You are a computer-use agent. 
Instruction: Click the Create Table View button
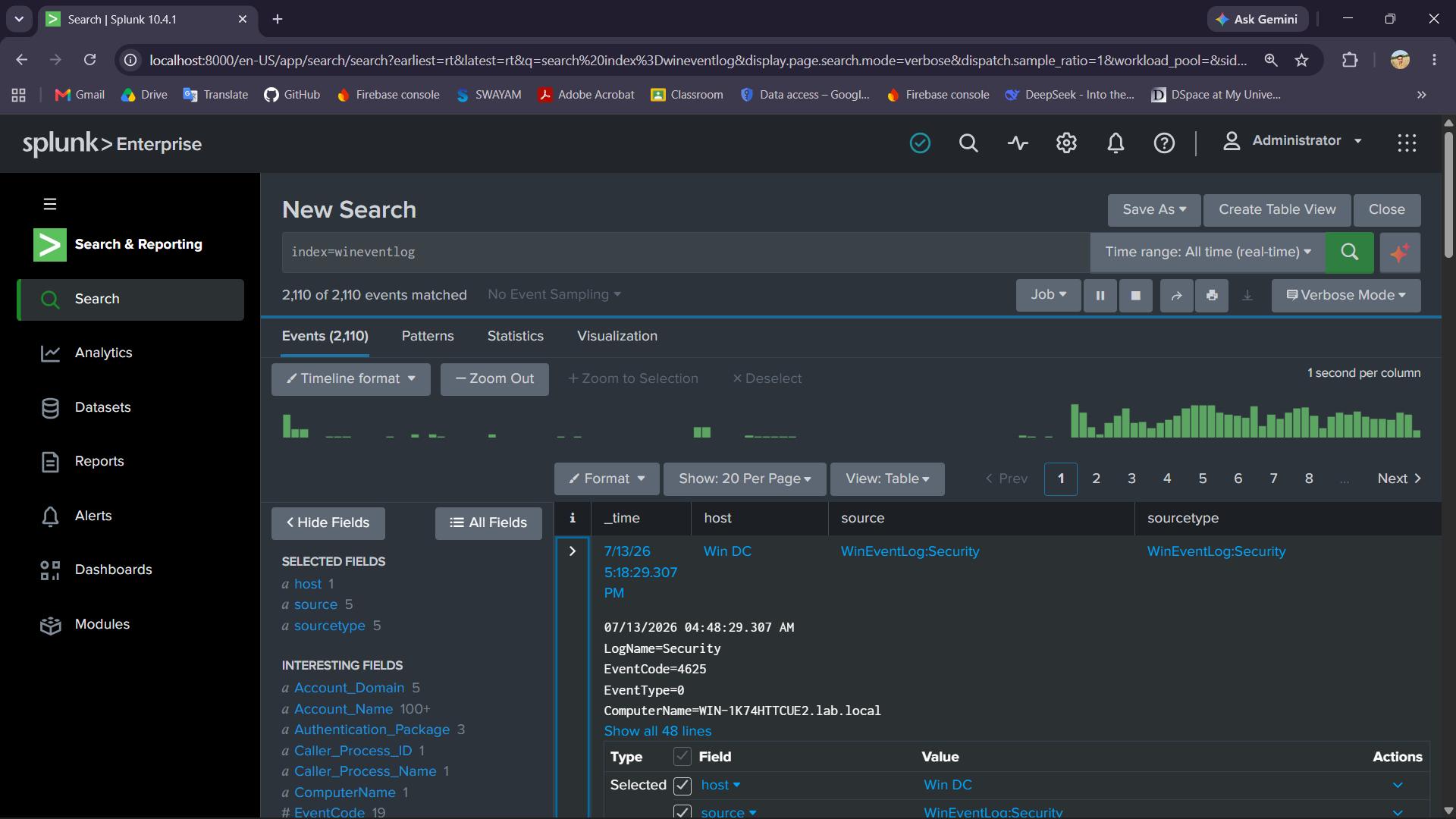pos(1277,210)
